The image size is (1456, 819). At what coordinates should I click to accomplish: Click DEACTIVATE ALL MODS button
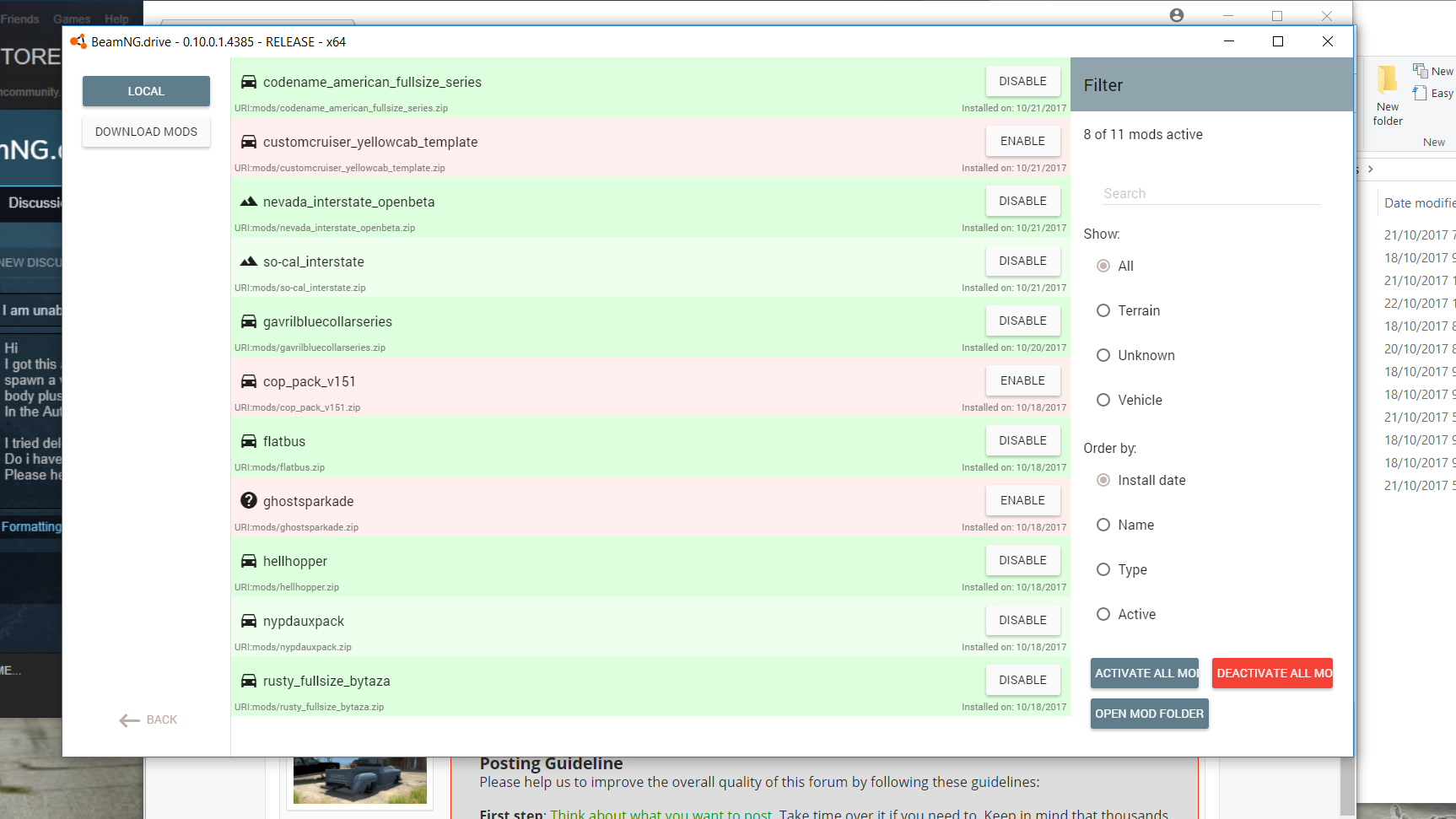tap(1272, 673)
